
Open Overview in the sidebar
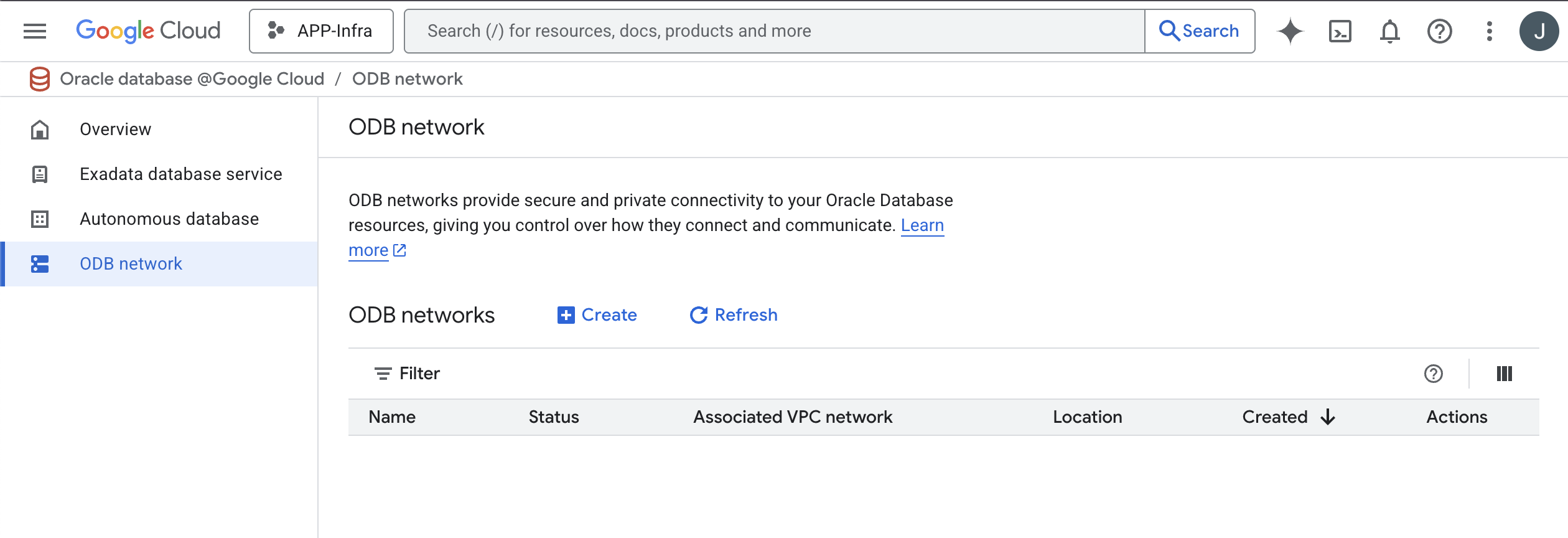tap(159, 130)
